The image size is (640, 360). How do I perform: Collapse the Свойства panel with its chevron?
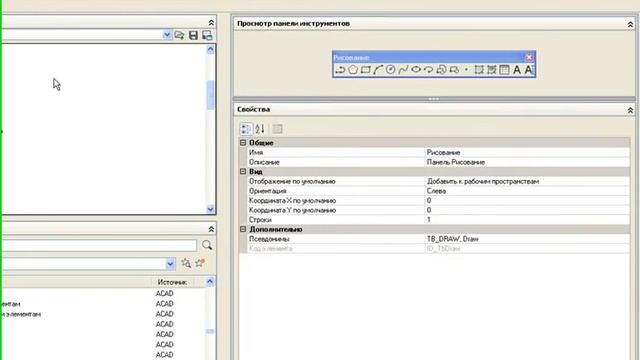[x=630, y=110]
